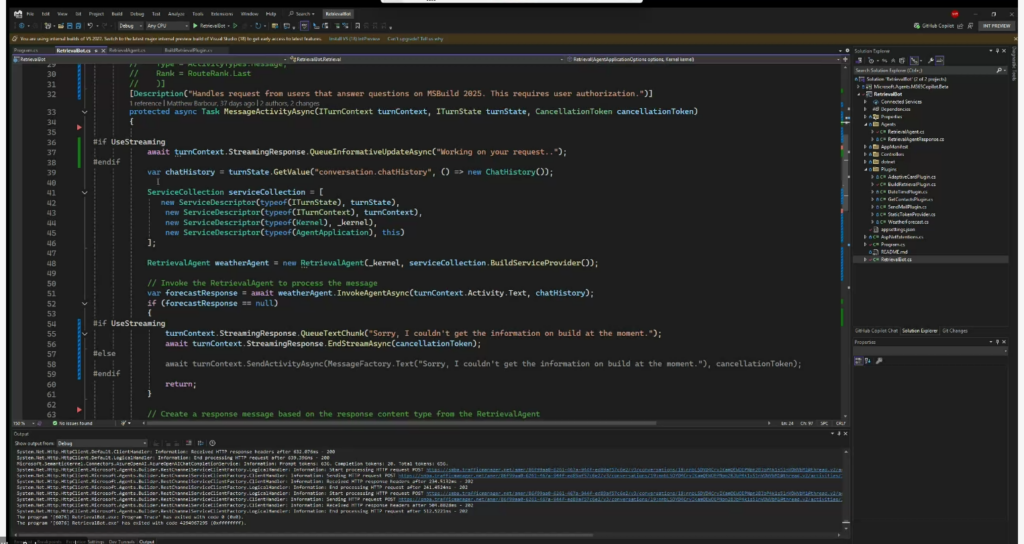The height and width of the screenshot is (544, 1024).
Task: Click the Solution Explorer preview selected items icon
Action: tap(940, 60)
